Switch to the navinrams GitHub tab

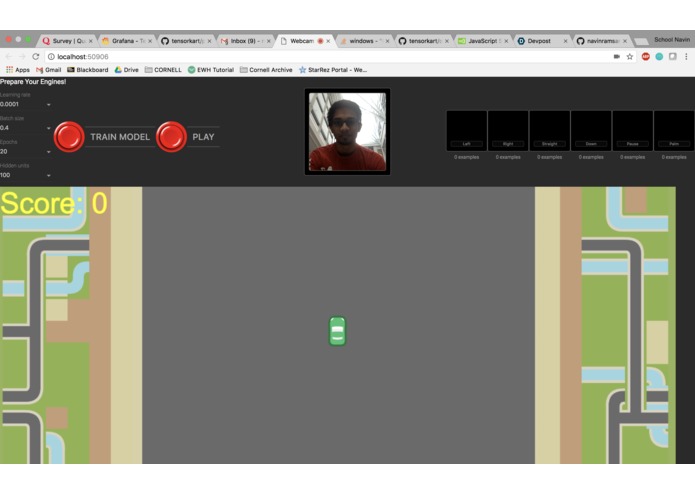(602, 41)
